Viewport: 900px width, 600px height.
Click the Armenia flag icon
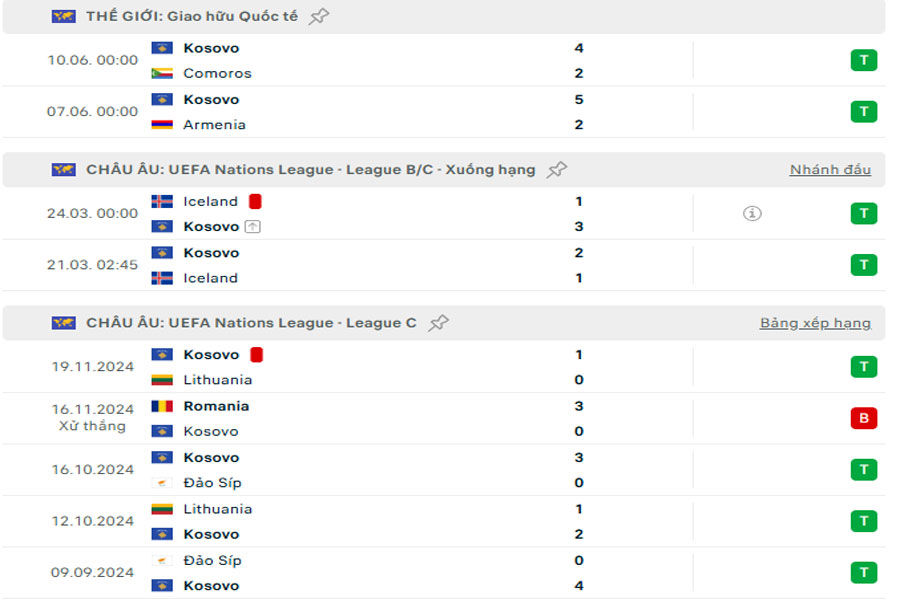coord(162,125)
